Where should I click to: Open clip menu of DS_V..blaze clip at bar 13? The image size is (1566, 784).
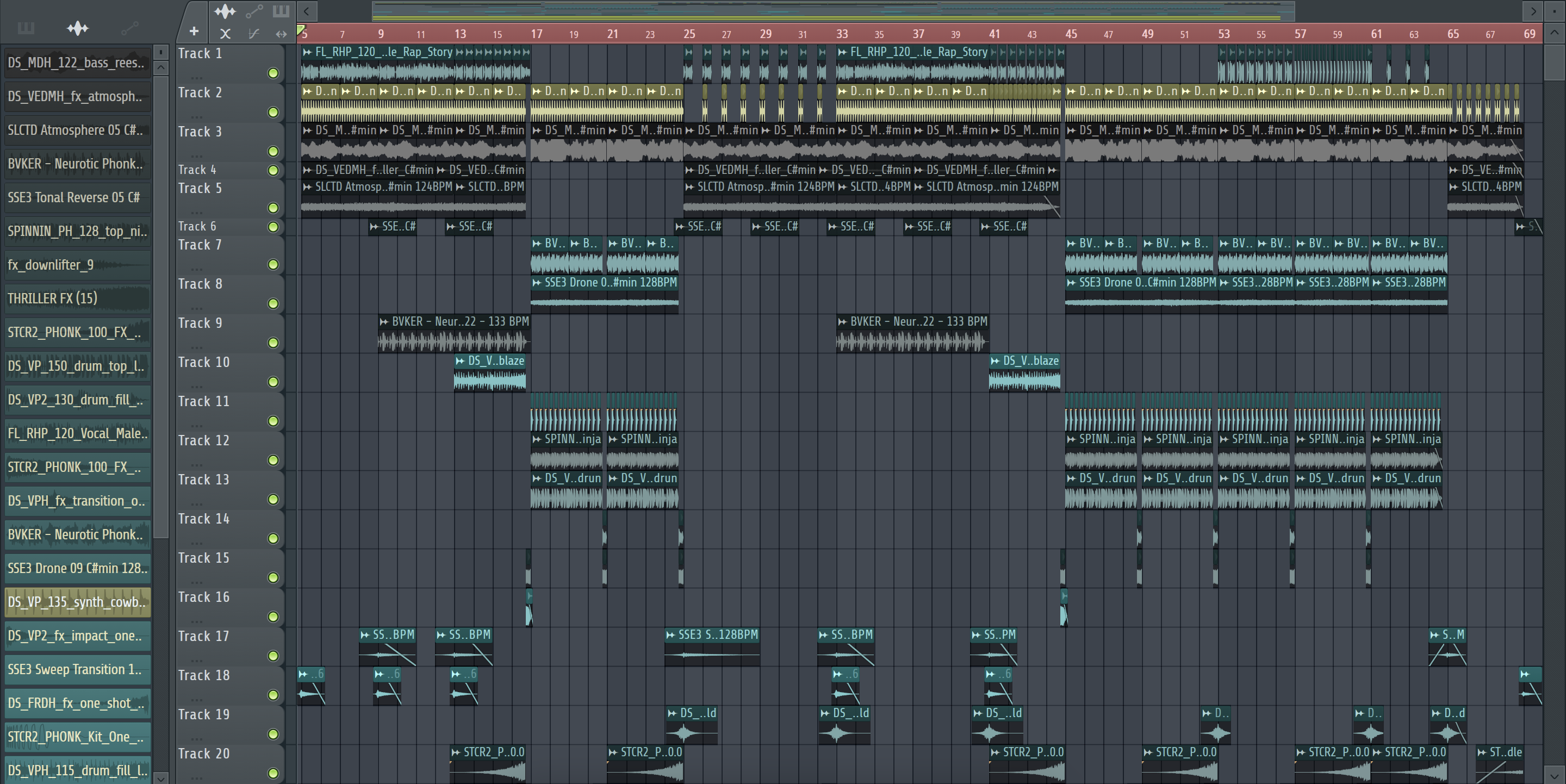tap(460, 361)
